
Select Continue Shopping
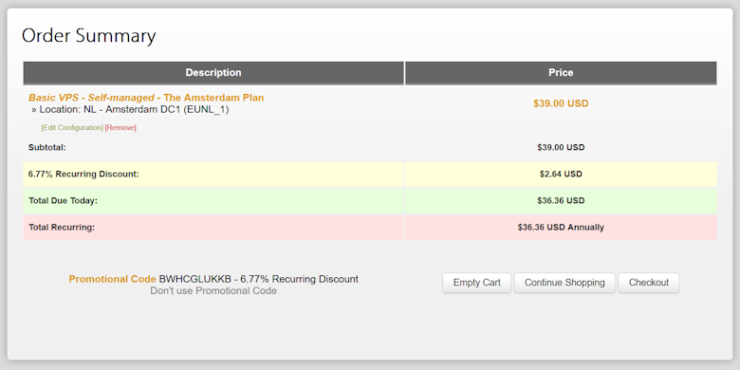(564, 283)
